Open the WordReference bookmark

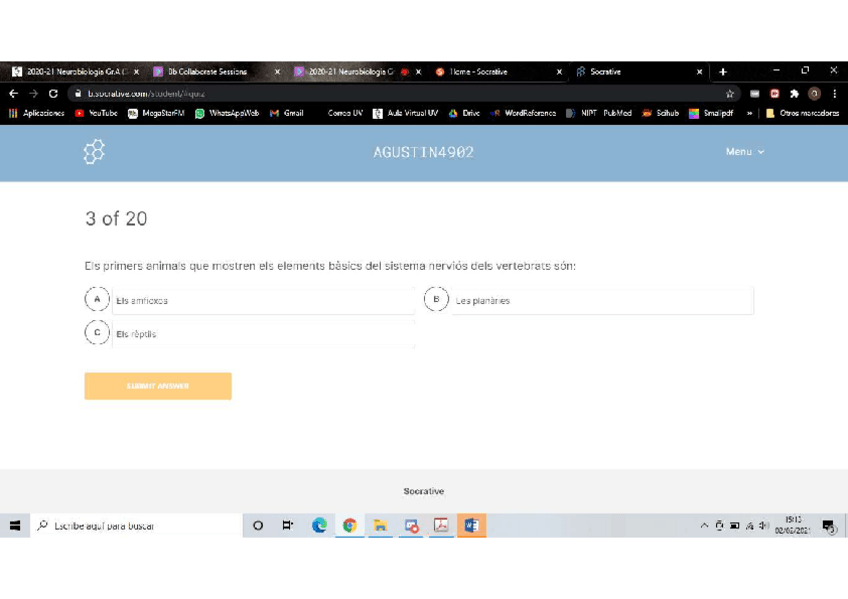coord(523,113)
